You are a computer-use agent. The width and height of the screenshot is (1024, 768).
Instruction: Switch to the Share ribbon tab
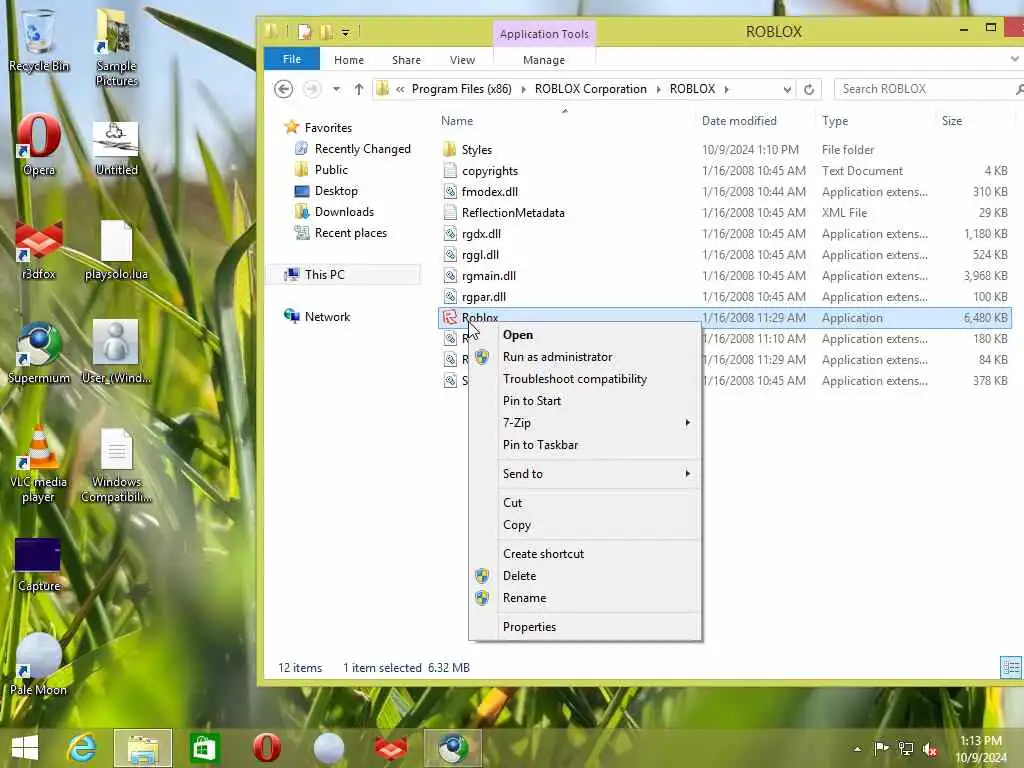(x=406, y=59)
